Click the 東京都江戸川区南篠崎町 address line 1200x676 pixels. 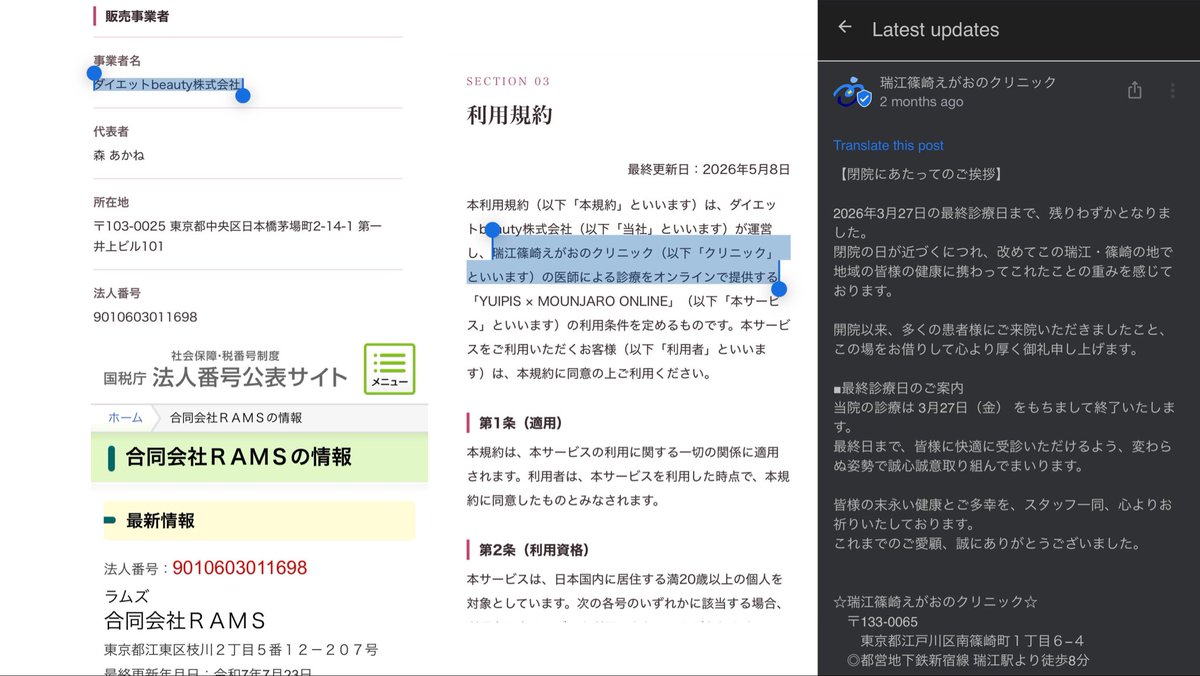(973, 641)
